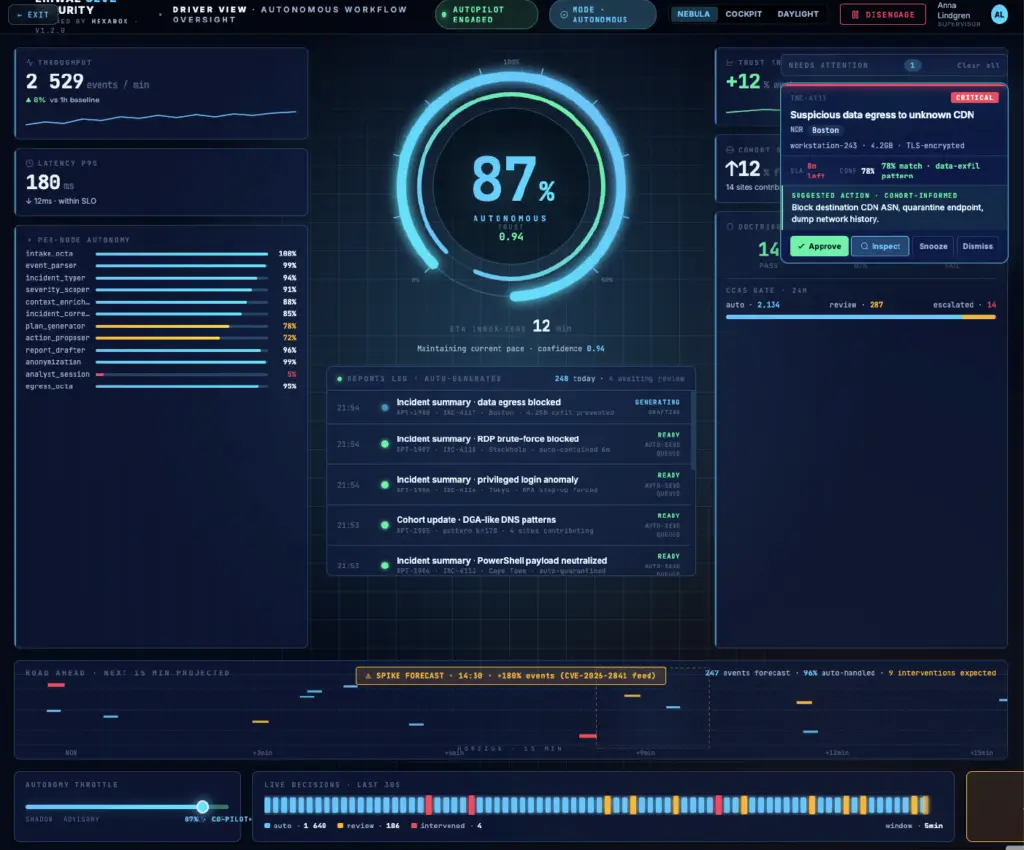This screenshot has width=1024, height=850.
Task: Open the Mode Autonomous selector
Action: tap(602, 14)
